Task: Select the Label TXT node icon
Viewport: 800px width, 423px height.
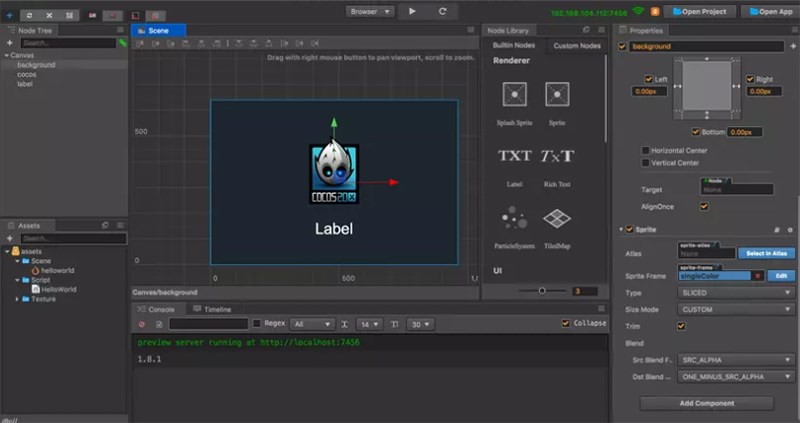Action: click(x=514, y=156)
